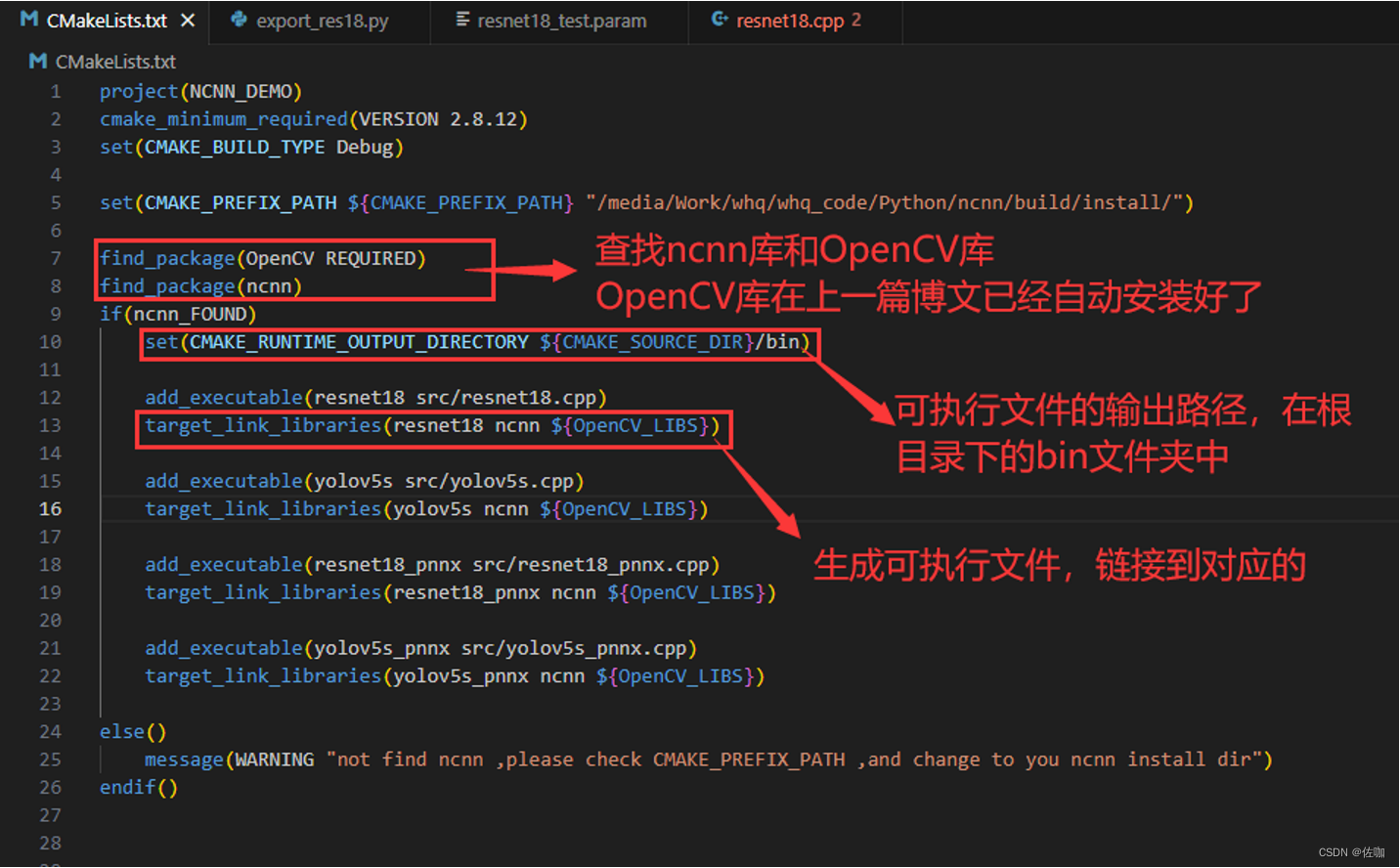
Task: Click the find_package(ncnn) line
Action: pyautogui.click(x=200, y=286)
